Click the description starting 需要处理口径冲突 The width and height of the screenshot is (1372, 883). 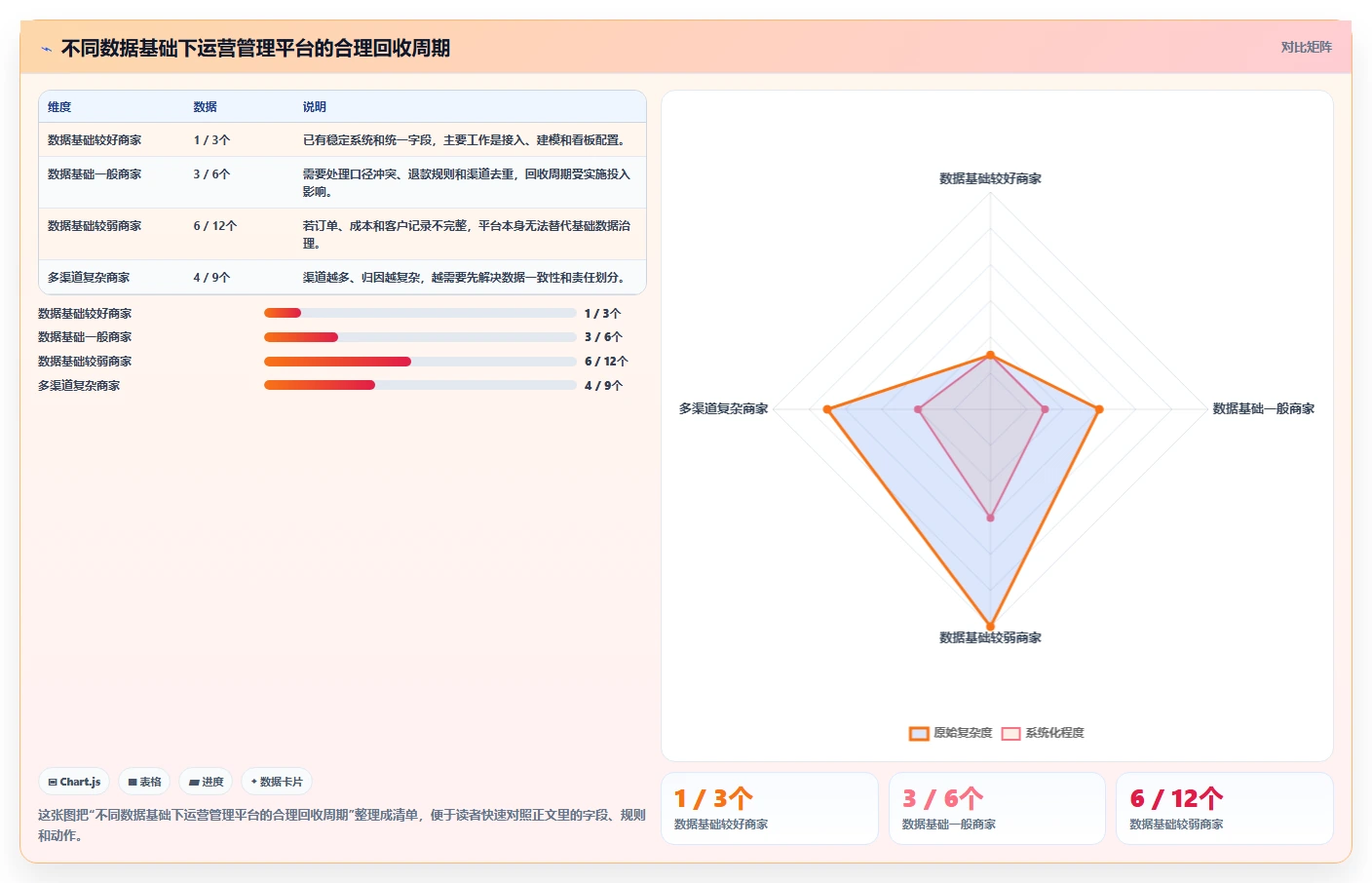pos(467,183)
